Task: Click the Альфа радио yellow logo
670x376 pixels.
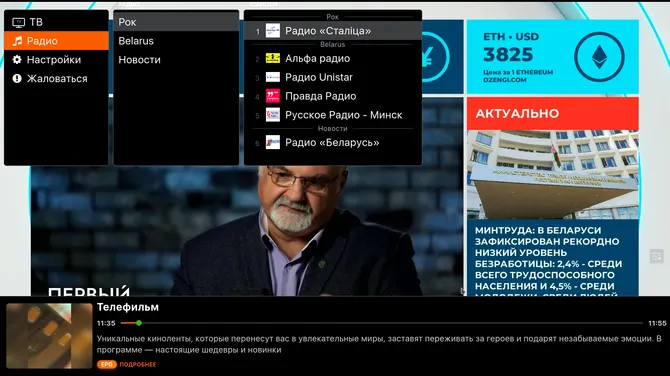Action: tap(273, 58)
